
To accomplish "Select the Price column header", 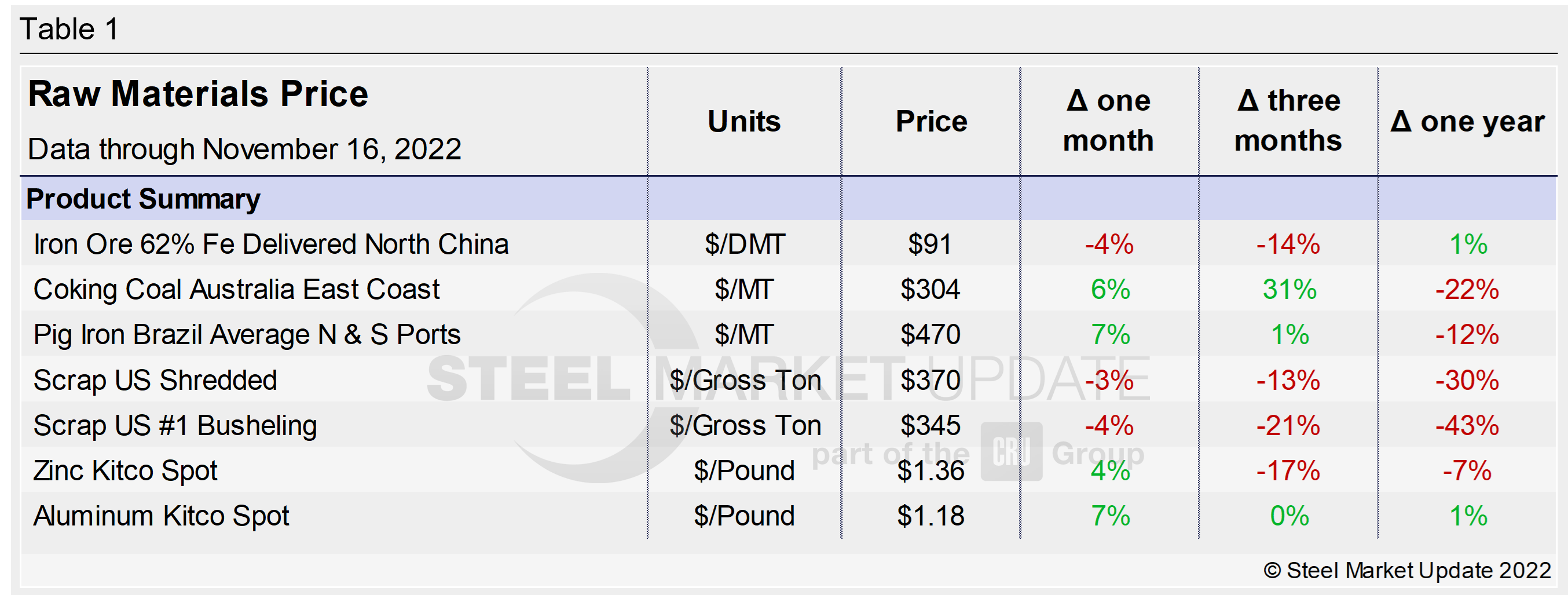I will [931, 121].
